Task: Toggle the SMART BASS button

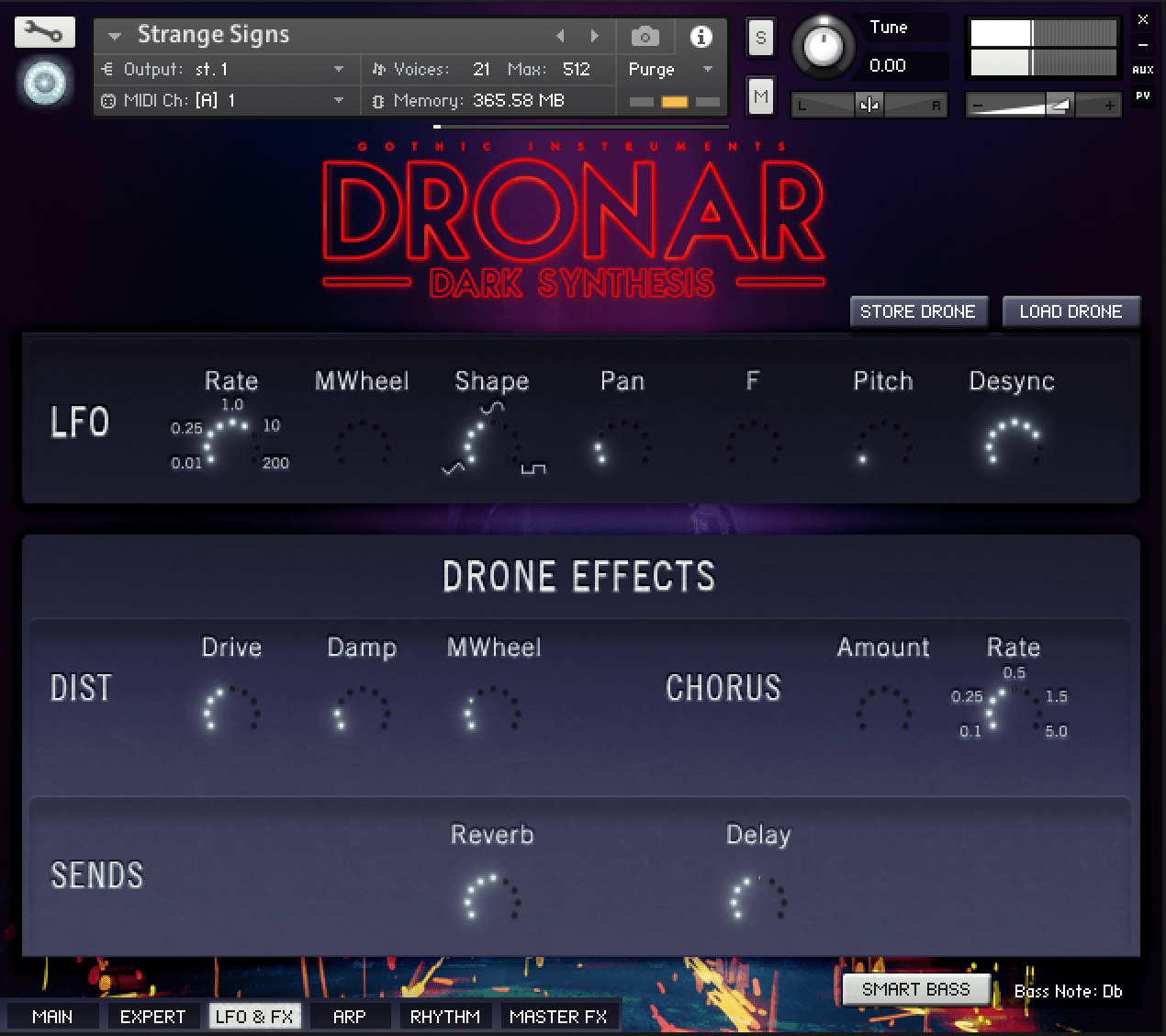Action: point(915,989)
